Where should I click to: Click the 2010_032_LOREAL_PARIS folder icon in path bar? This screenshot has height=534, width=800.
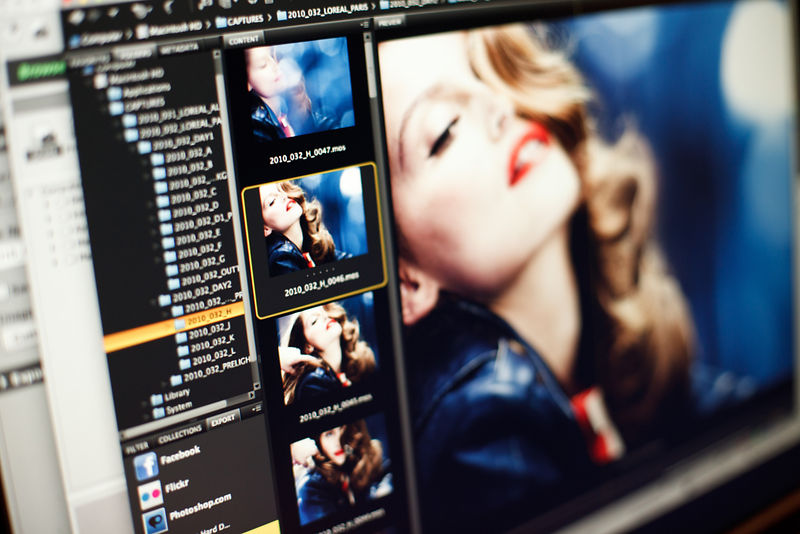pos(281,16)
